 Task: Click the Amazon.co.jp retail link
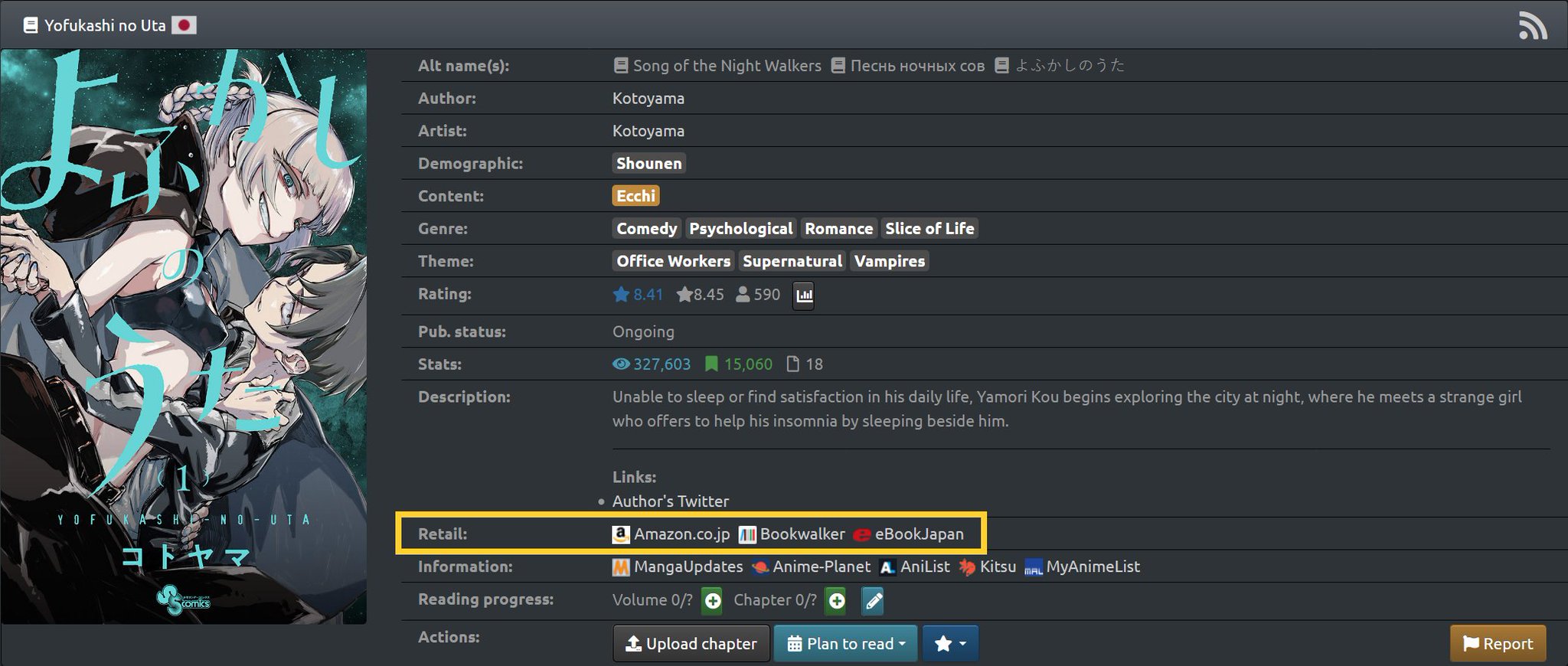[x=671, y=534]
